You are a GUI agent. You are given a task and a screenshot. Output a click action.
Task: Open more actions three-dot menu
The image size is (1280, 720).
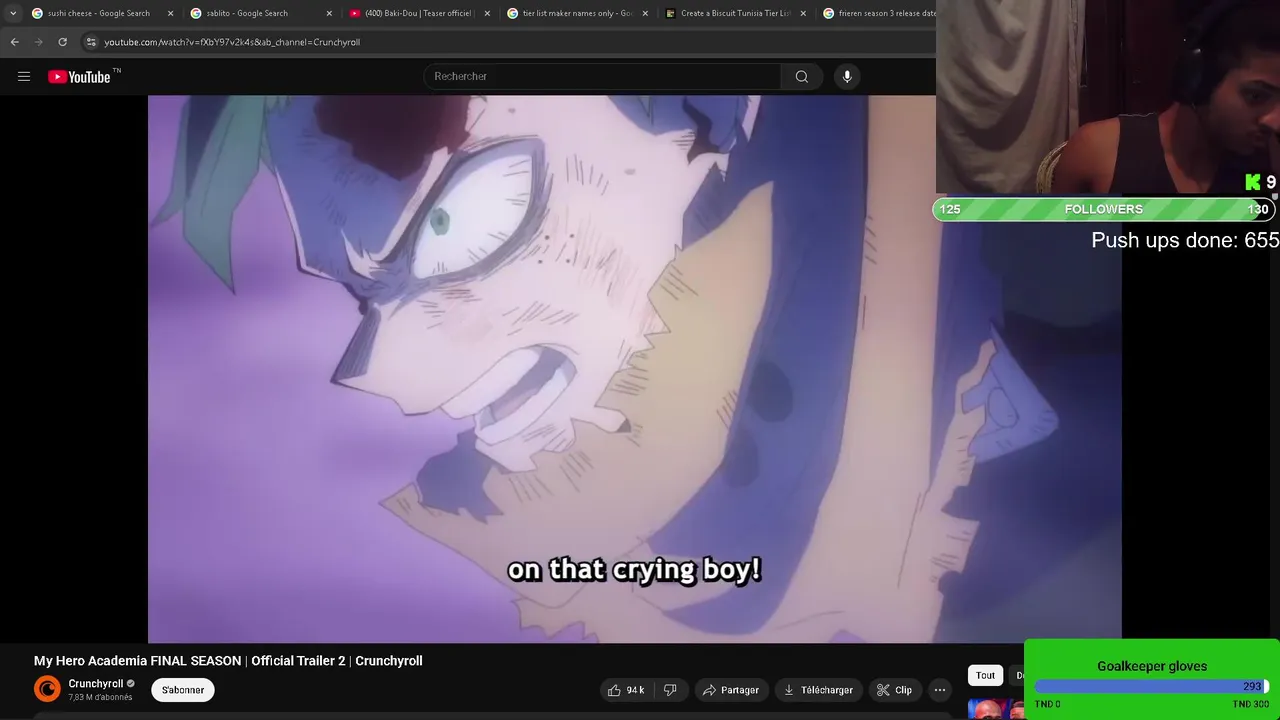pyautogui.click(x=940, y=690)
